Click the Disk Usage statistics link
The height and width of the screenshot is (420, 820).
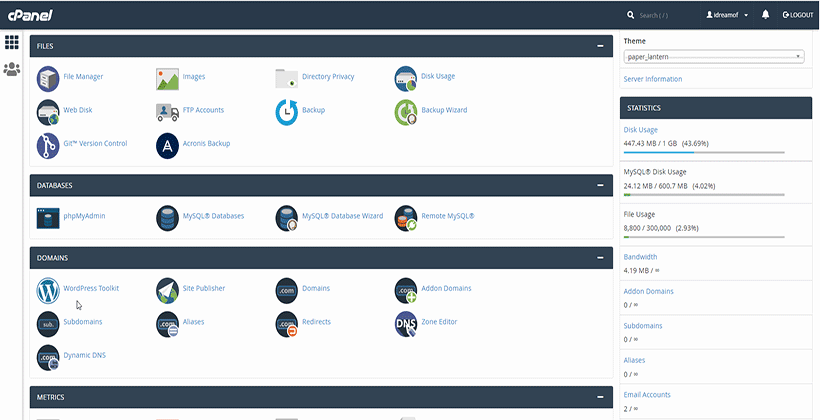pos(641,130)
